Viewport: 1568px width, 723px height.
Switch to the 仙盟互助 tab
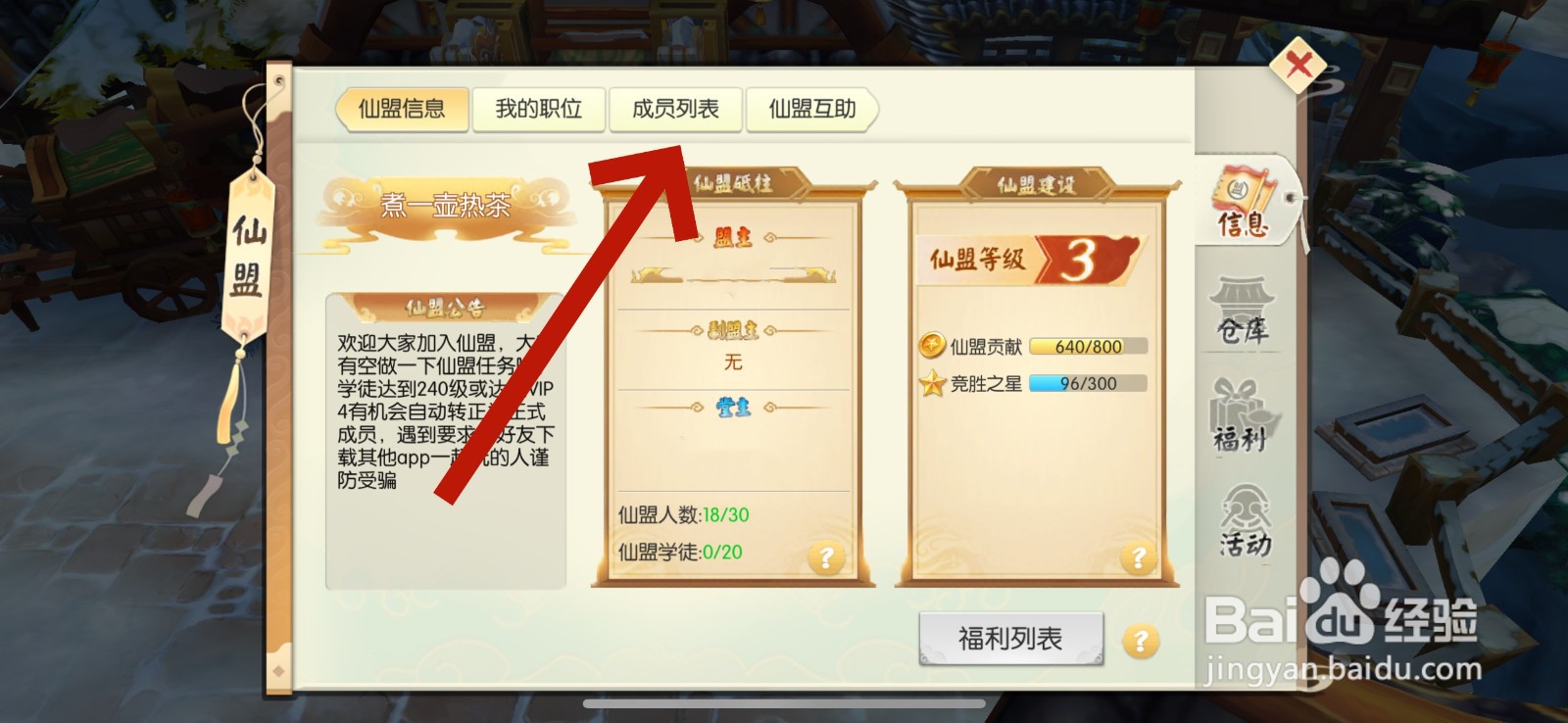[812, 109]
